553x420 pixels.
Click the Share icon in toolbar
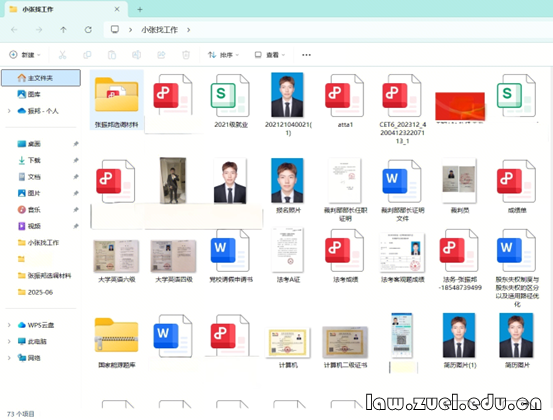point(161,55)
